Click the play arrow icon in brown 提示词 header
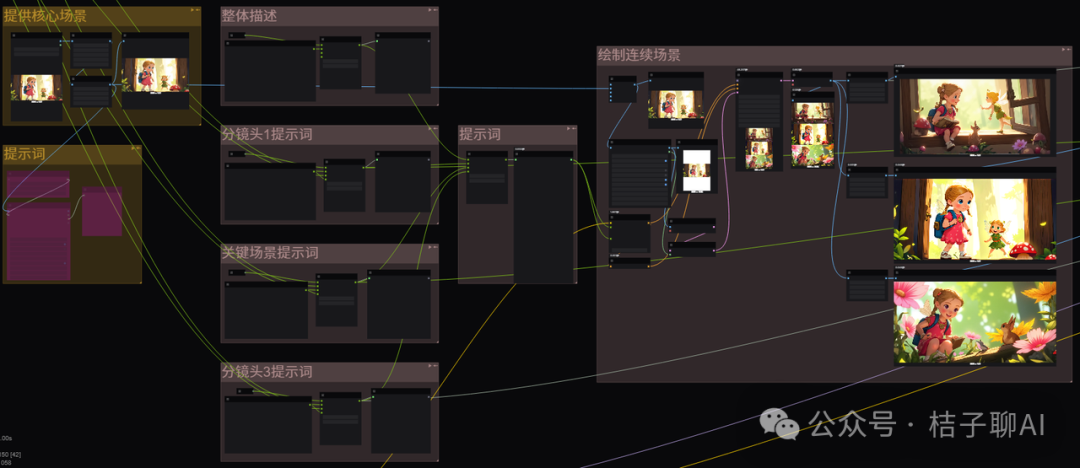This screenshot has height=468, width=1080. [567, 129]
